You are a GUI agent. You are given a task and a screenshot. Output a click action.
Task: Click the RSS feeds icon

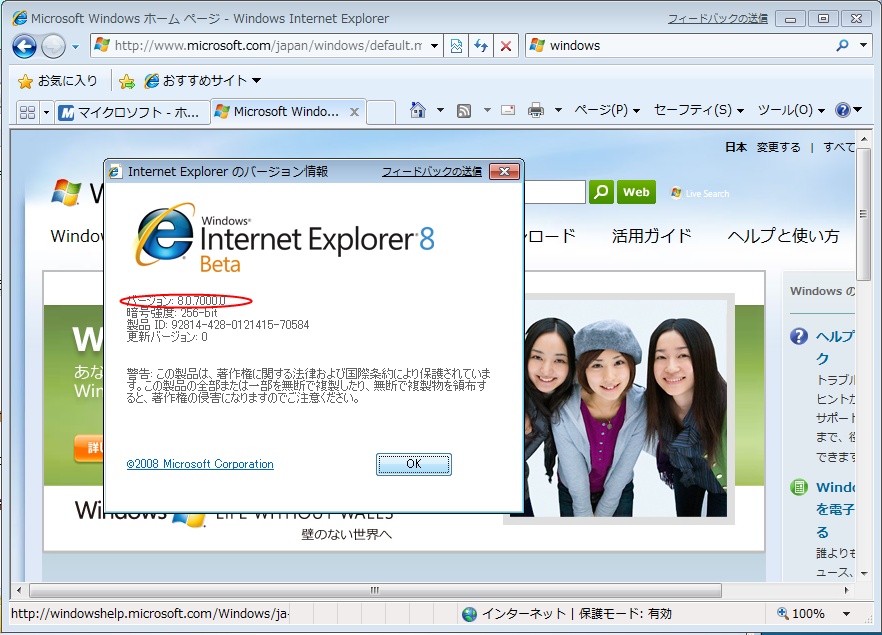click(x=464, y=110)
